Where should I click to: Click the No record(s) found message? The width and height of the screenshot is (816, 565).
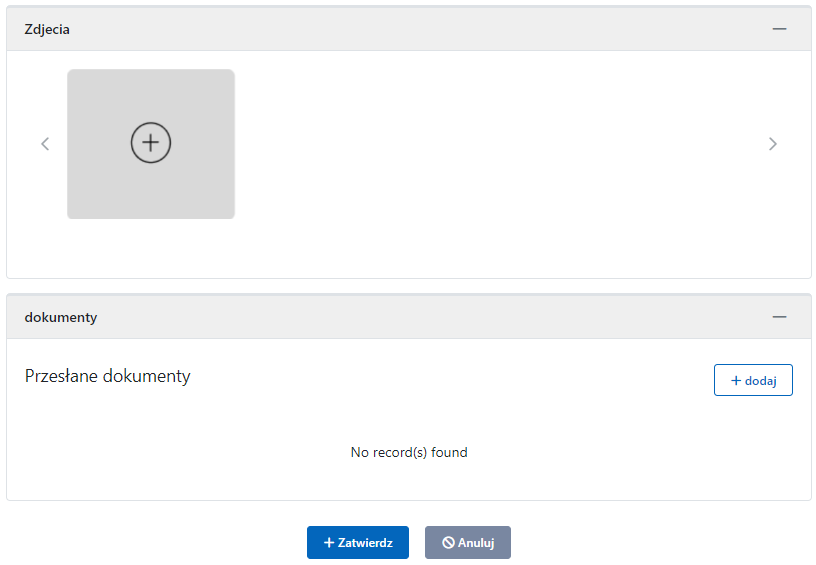[409, 452]
